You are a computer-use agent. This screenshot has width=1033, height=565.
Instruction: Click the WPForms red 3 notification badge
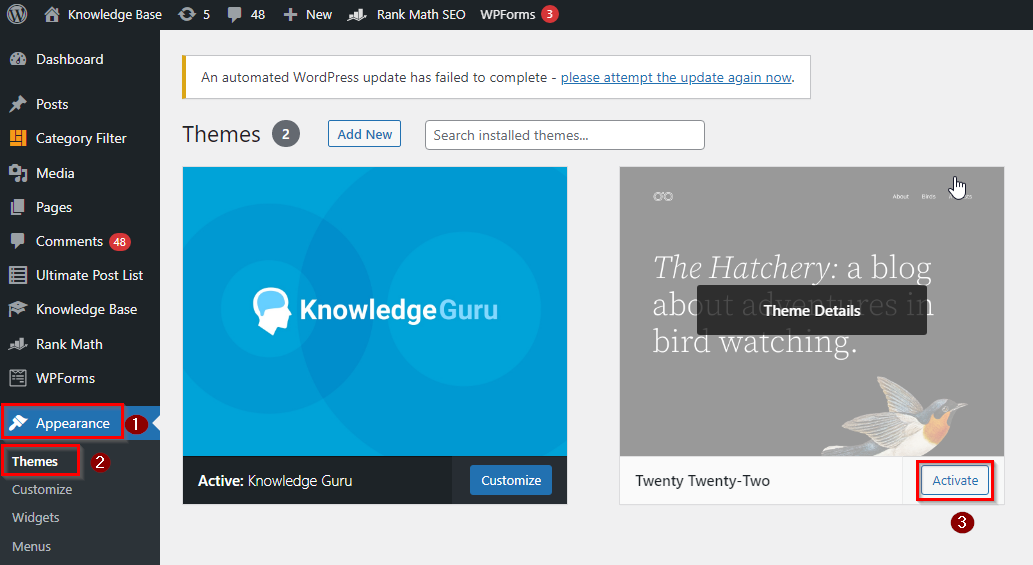[549, 14]
